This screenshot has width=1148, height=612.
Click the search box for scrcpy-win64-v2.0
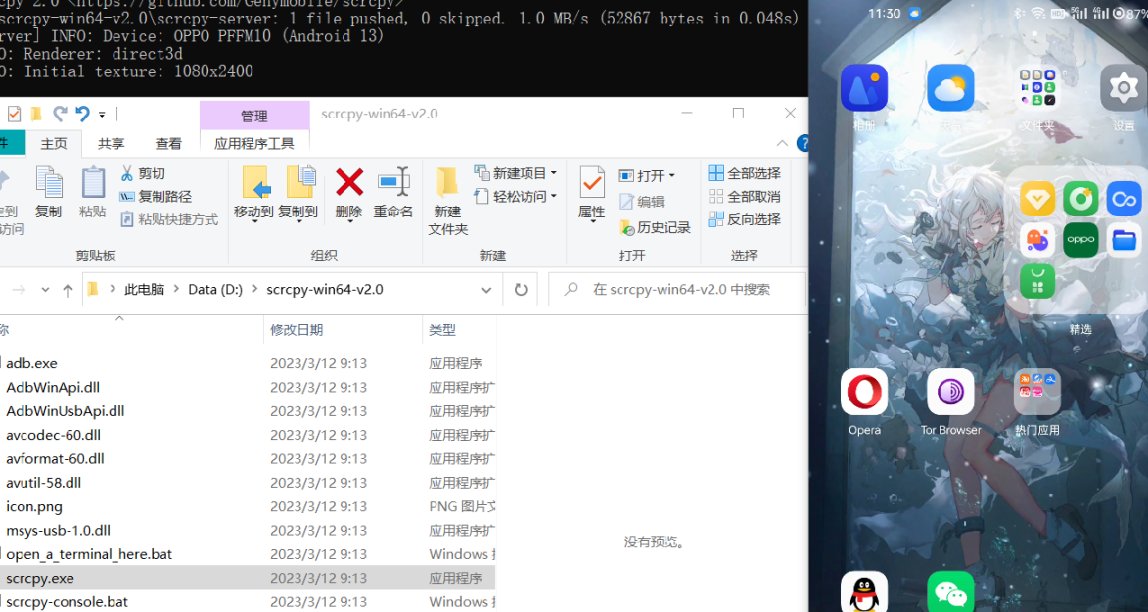pos(677,290)
